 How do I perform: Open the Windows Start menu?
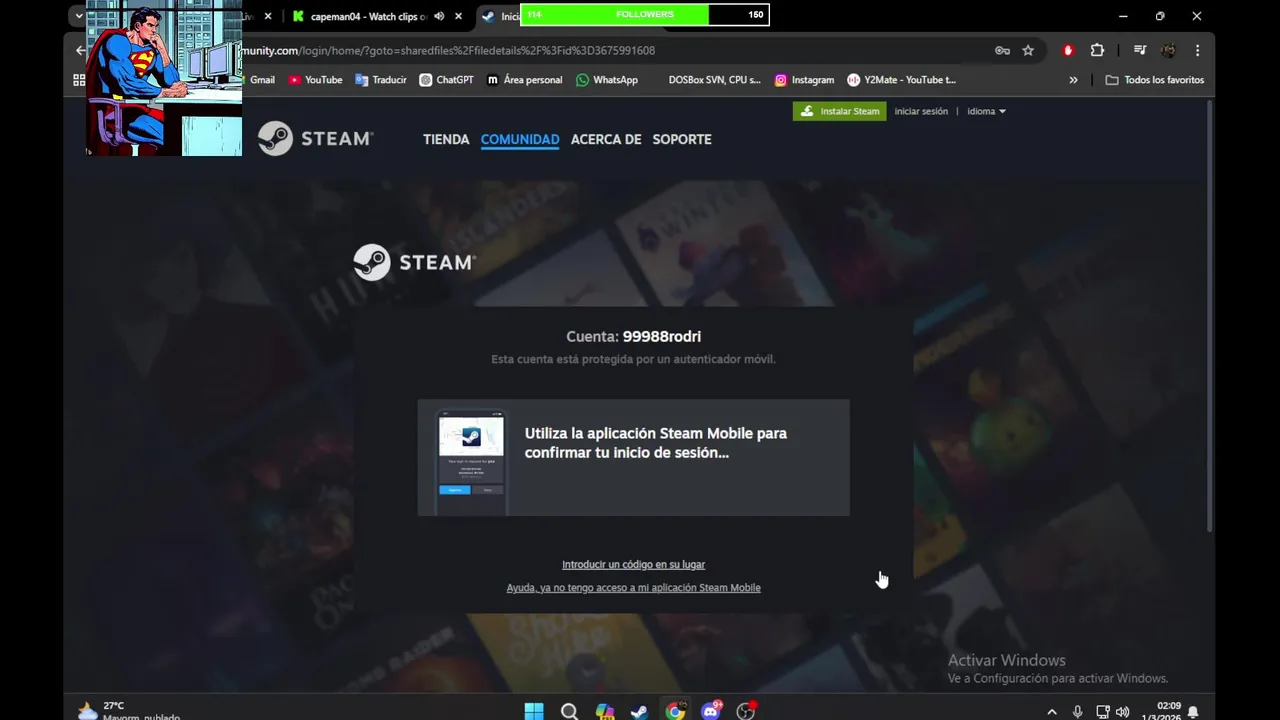[534, 711]
